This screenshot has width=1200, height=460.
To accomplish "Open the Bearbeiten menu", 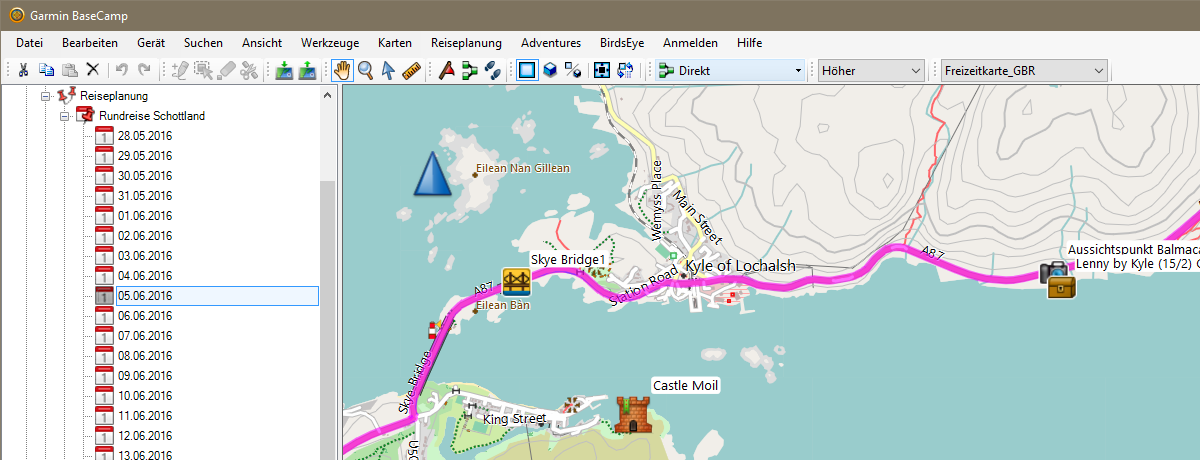I will coord(90,43).
